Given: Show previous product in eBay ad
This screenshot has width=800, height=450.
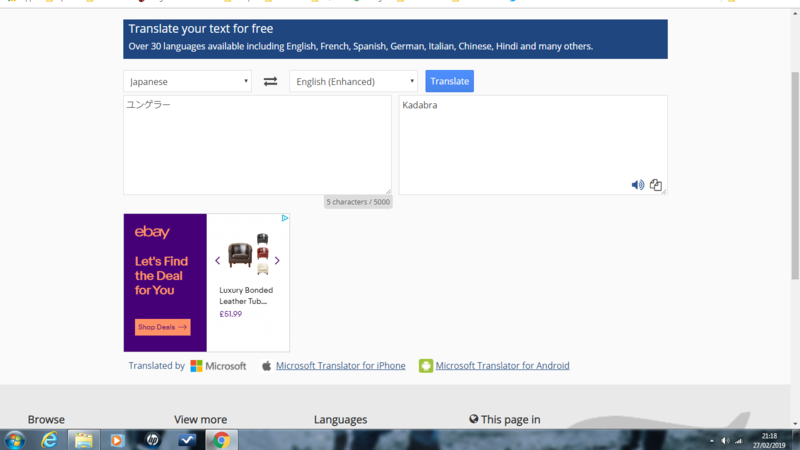Looking at the screenshot, I should 218,261.
